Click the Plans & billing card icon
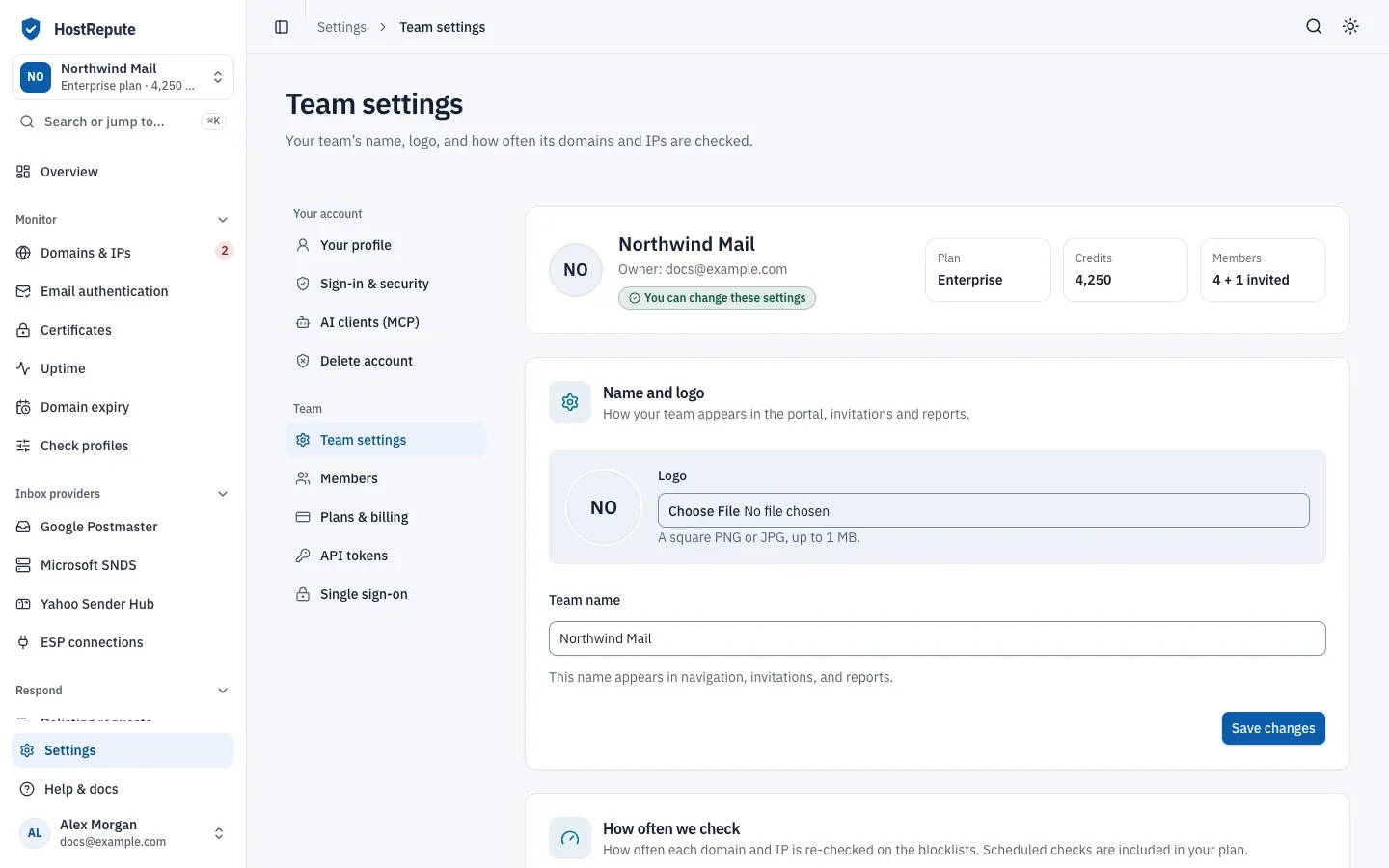Viewport: 1389px width, 868px height. (303, 517)
